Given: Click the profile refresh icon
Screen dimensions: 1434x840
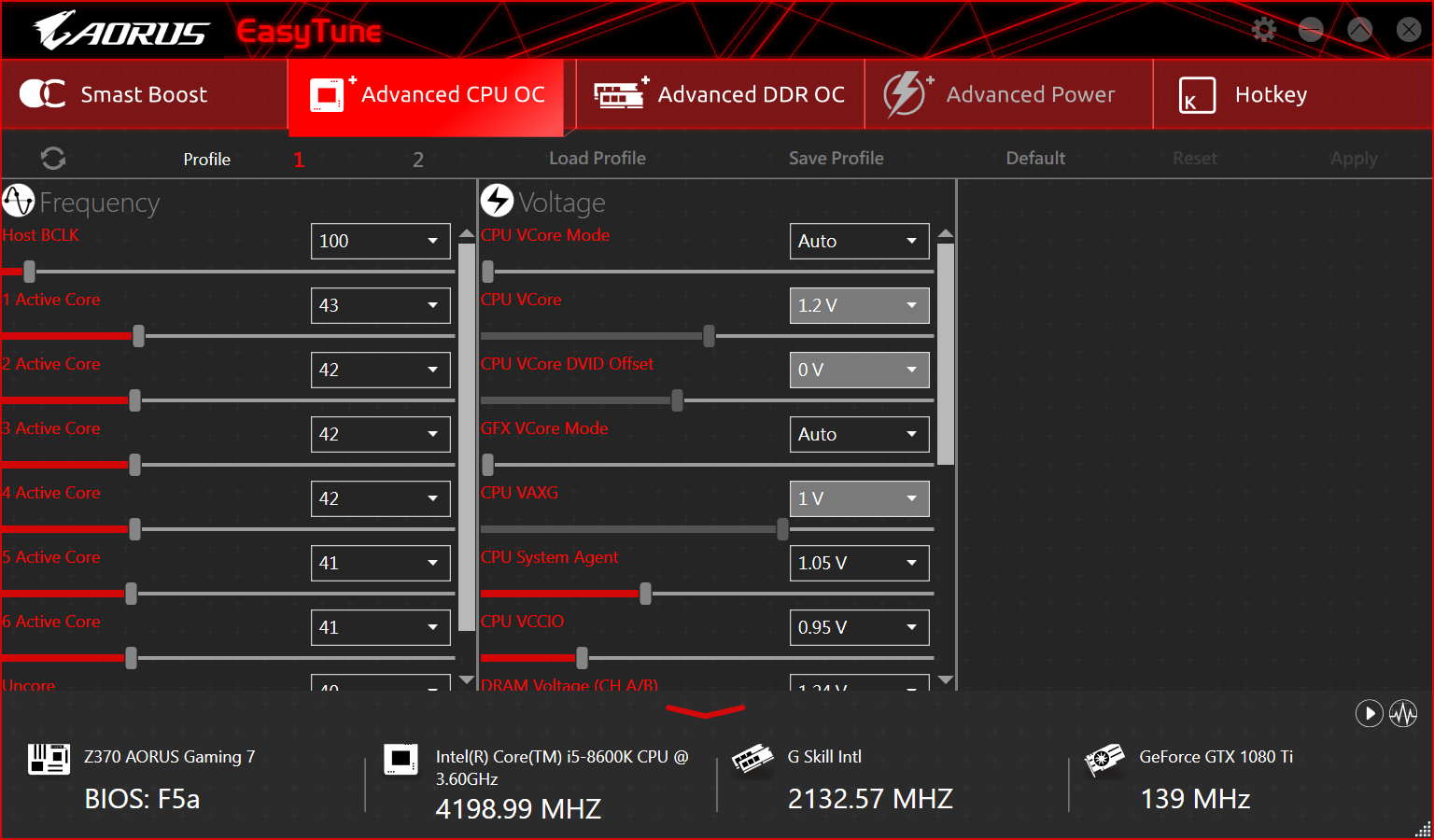Looking at the screenshot, I should coord(53,159).
